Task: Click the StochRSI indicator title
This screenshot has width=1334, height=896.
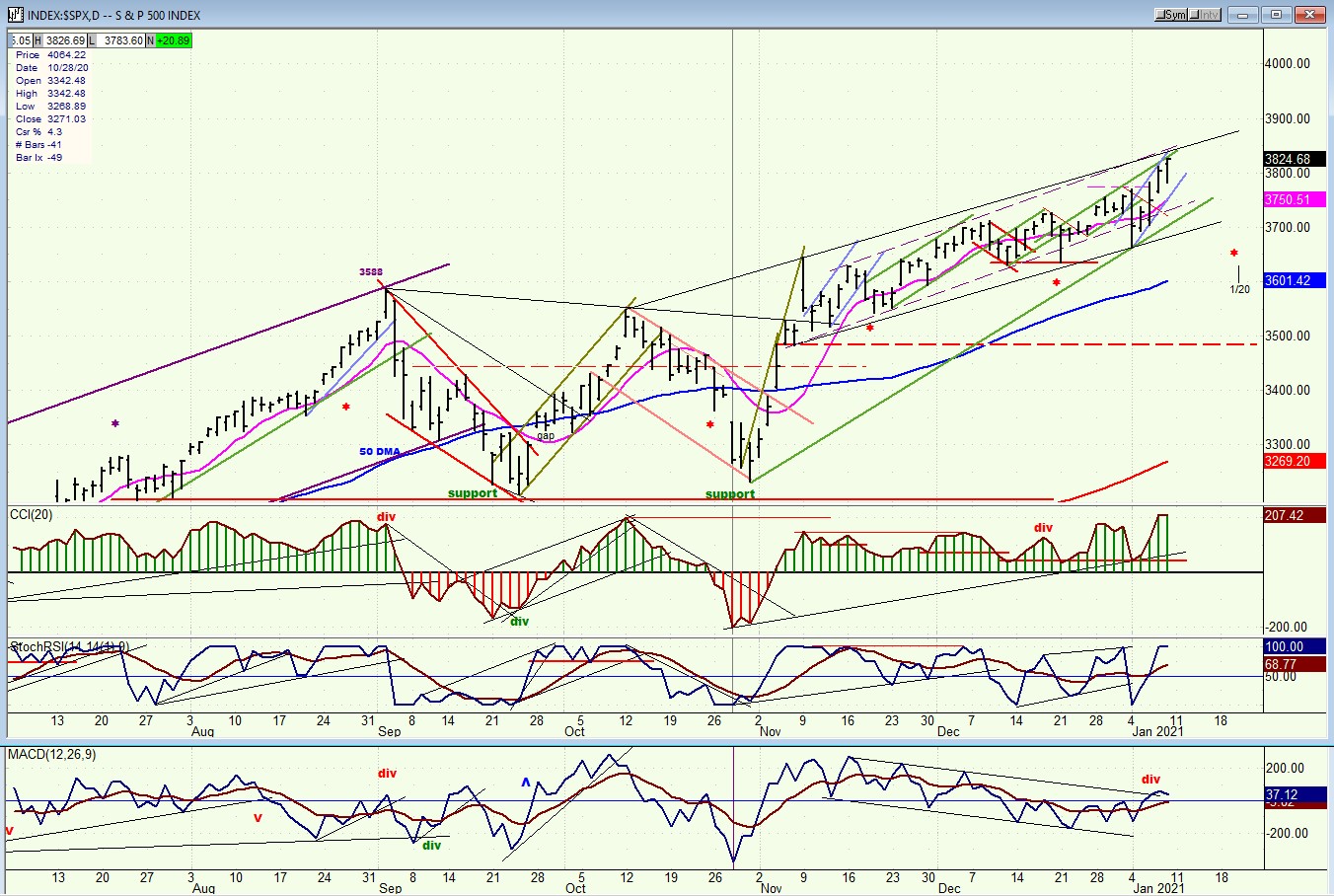Action: point(69,647)
